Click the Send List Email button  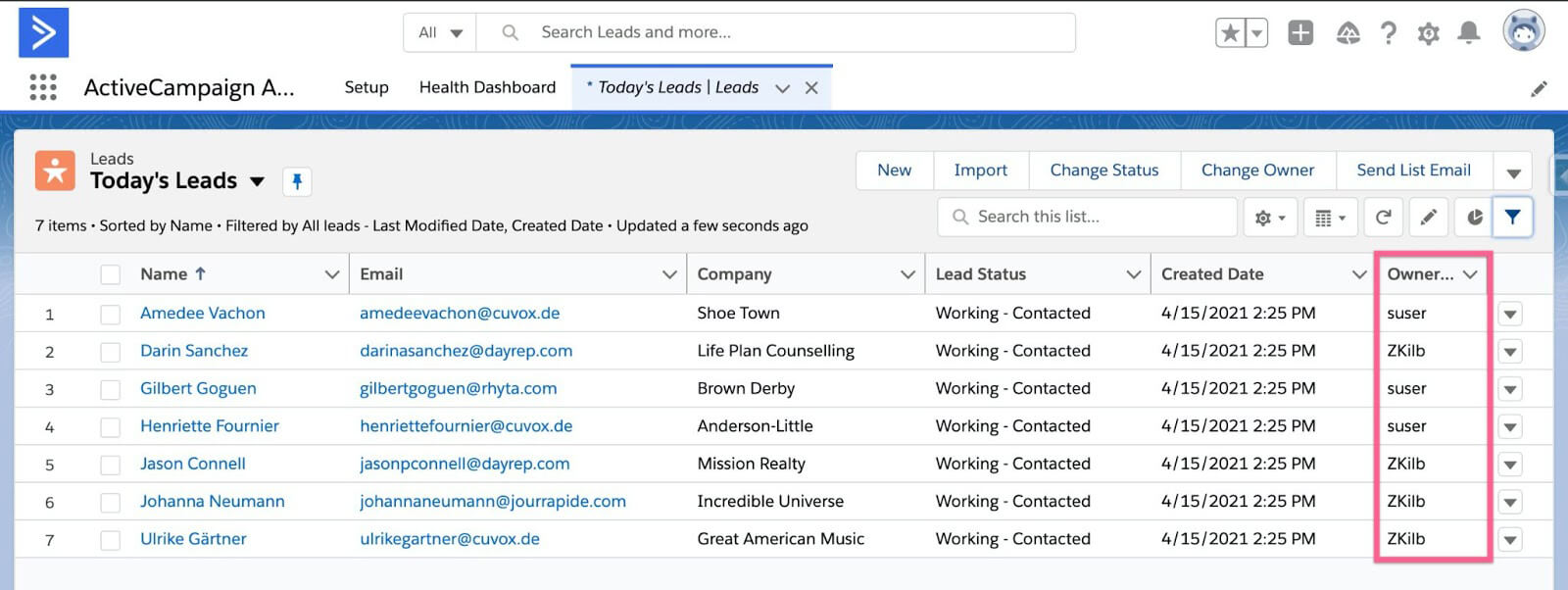(1413, 171)
